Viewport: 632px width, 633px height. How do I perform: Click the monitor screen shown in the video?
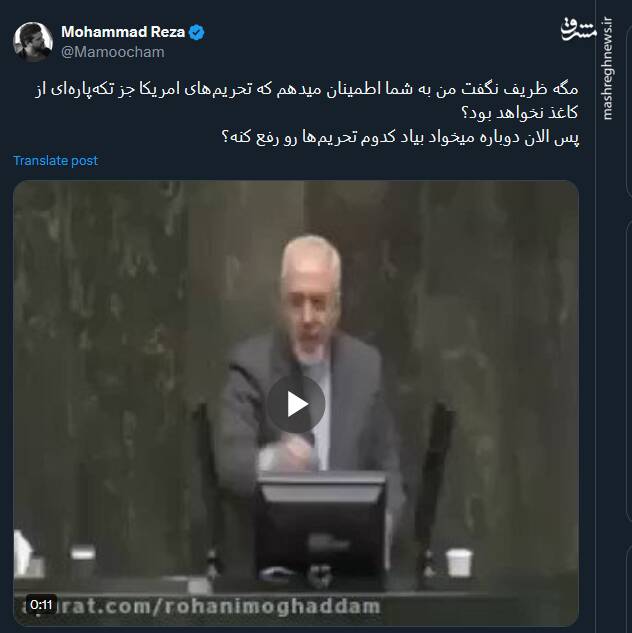(322, 525)
